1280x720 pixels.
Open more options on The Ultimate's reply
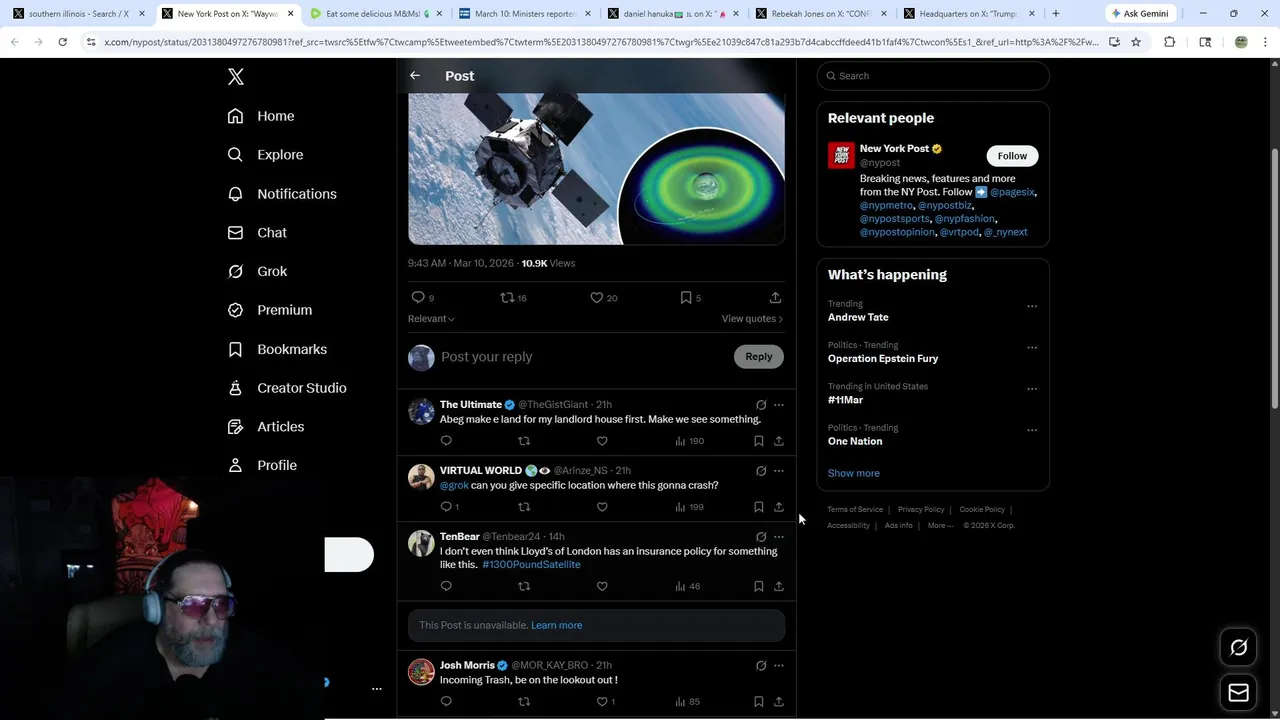[x=779, y=405]
